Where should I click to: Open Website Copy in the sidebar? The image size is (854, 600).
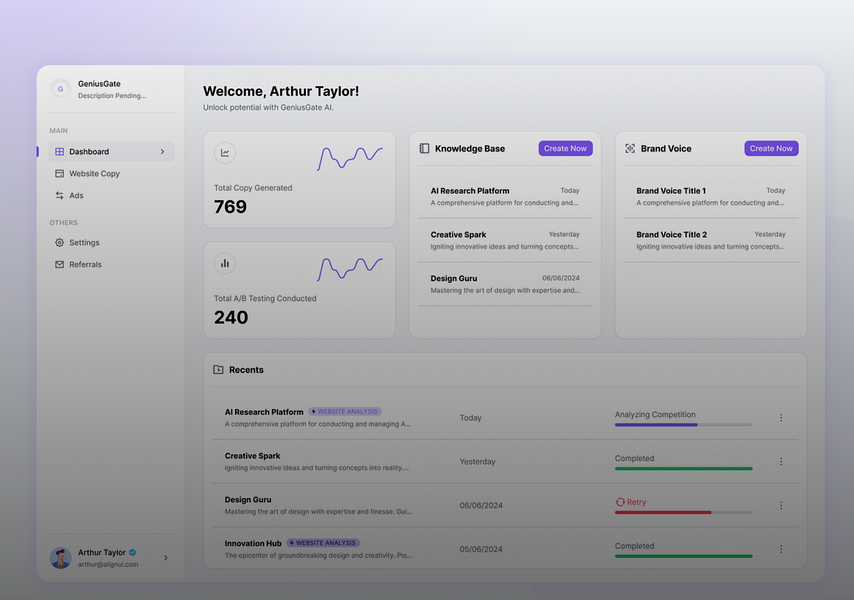[94, 174]
